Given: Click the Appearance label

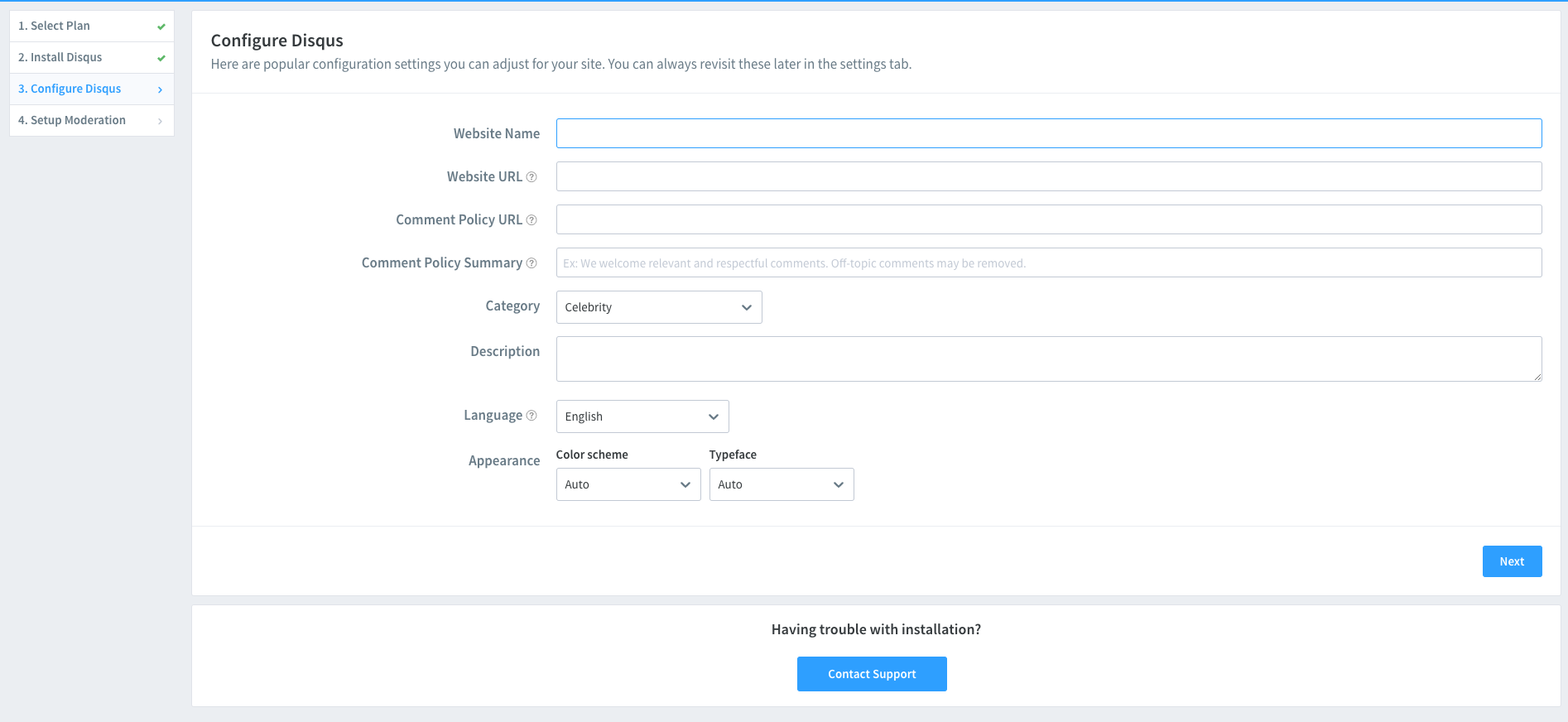Looking at the screenshot, I should click(x=504, y=461).
